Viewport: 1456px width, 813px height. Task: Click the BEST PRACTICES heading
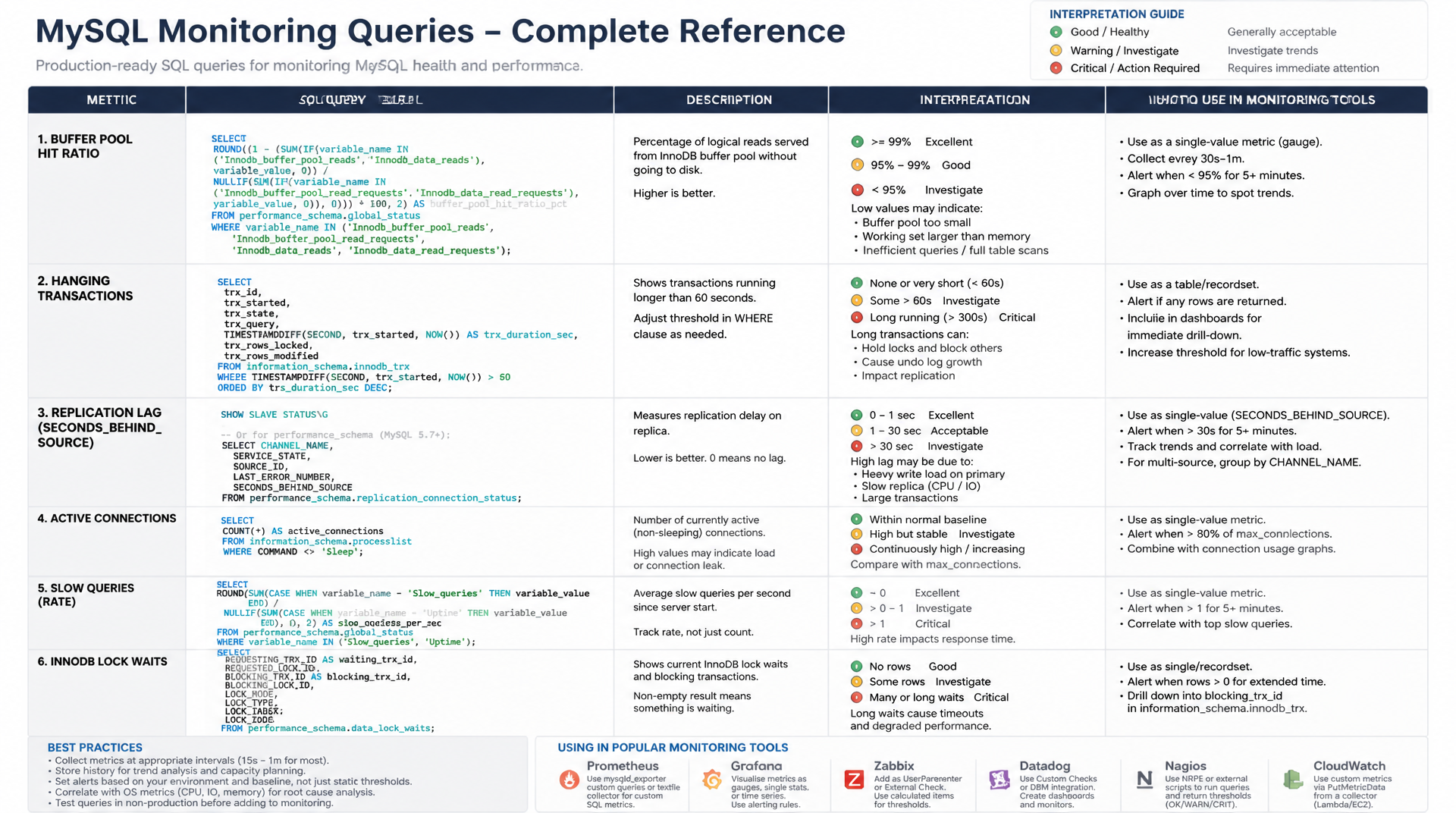[95, 748]
